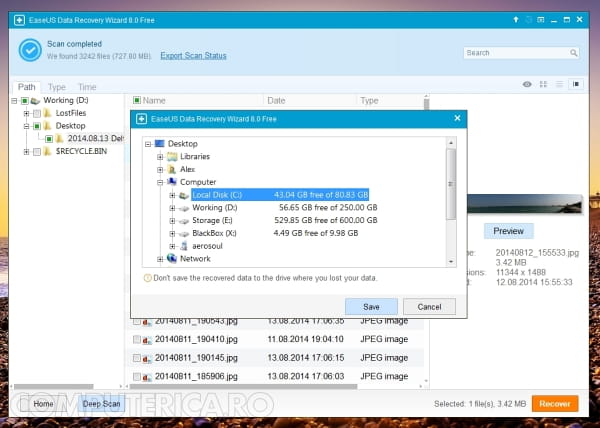The image size is (600, 428).
Task: Toggle the 2014.08.13 folder checkbox
Action: (x=49, y=139)
